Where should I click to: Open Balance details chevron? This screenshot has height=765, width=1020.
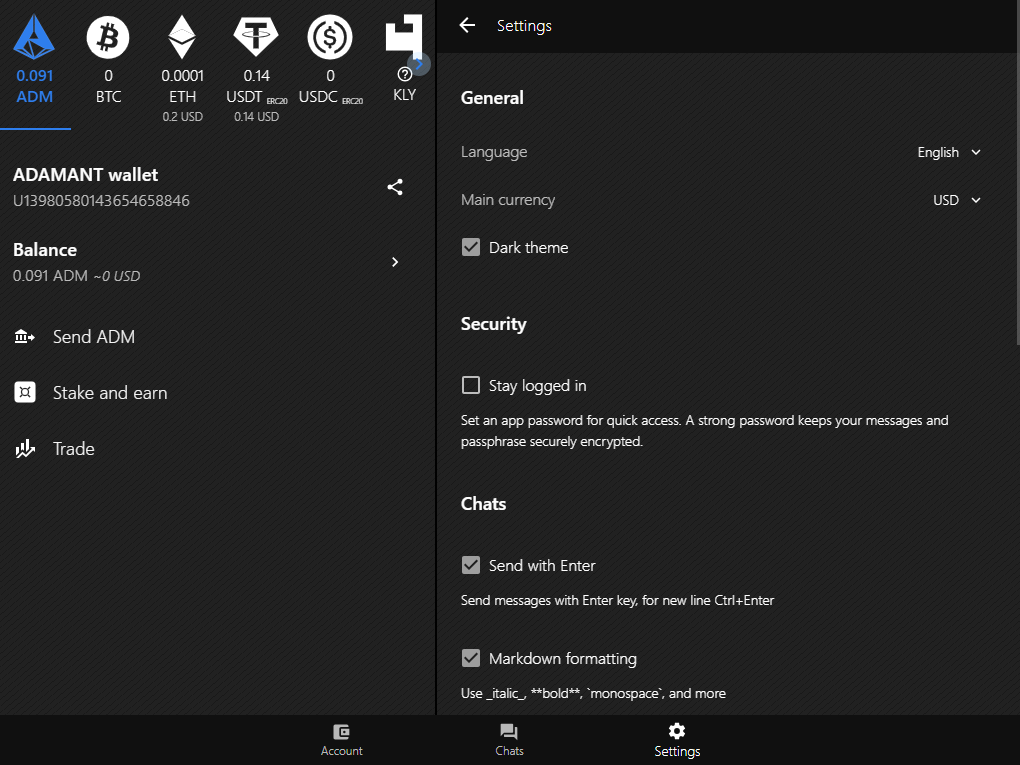(x=395, y=262)
